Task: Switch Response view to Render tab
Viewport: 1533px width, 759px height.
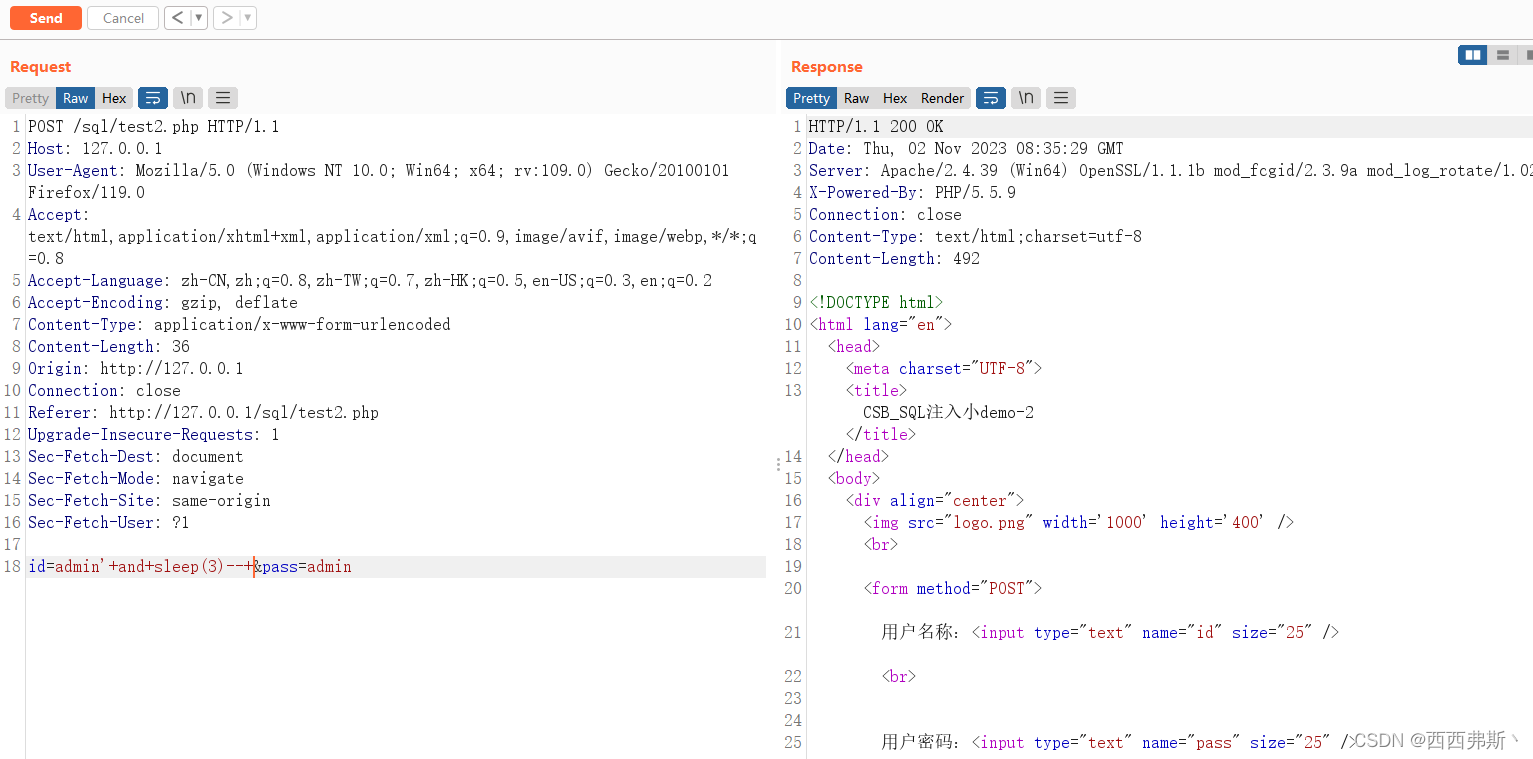Action: [942, 98]
